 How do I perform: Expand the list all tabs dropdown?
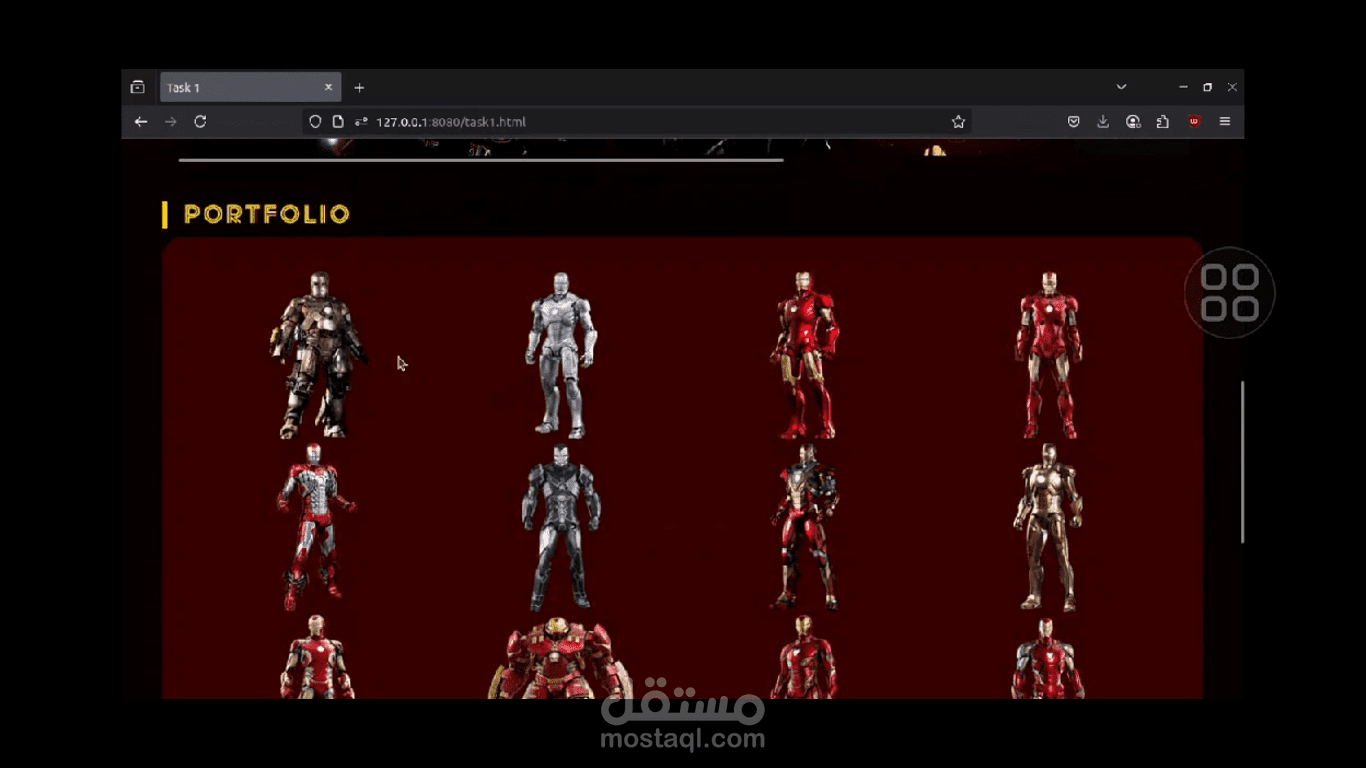coord(1121,87)
